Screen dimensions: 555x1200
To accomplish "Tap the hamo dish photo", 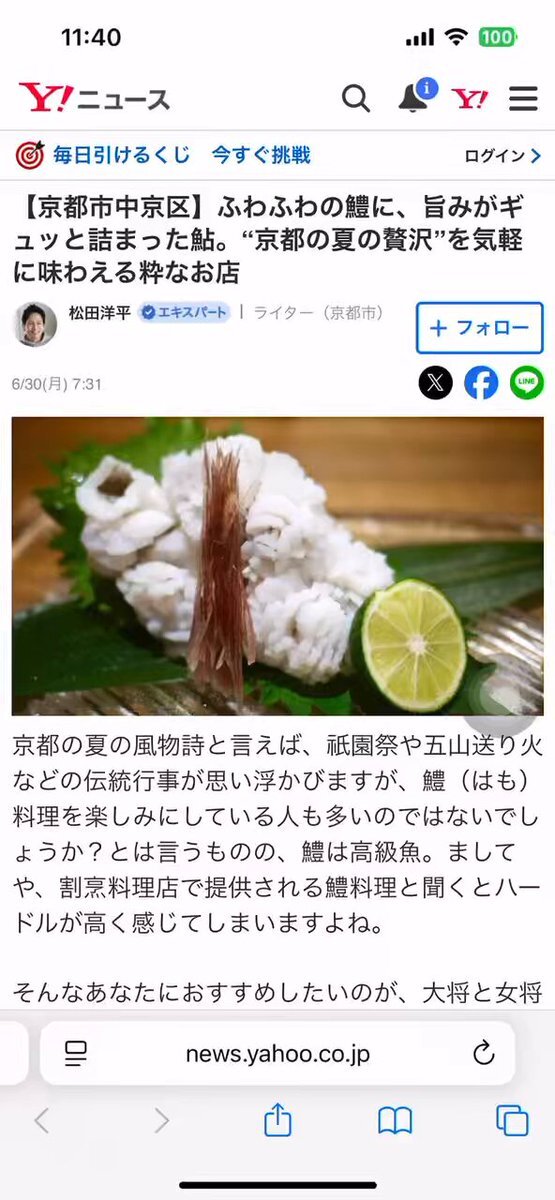I will click(x=277, y=565).
